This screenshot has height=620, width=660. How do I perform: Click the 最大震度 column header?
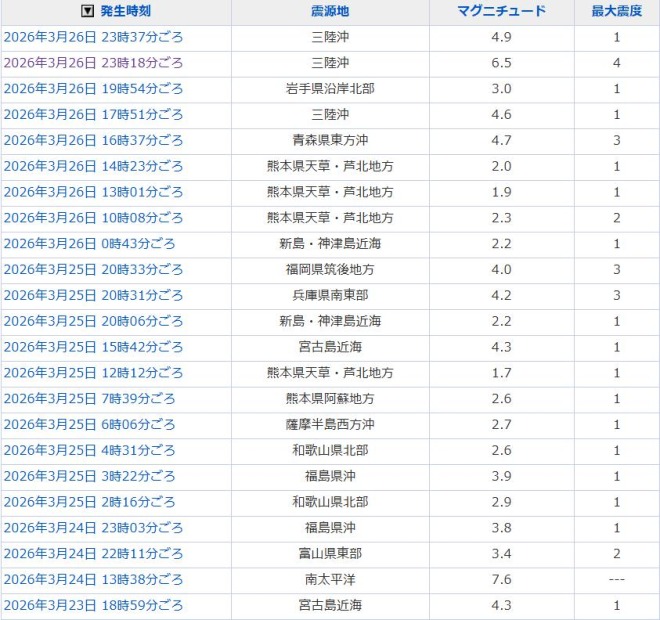click(x=616, y=11)
